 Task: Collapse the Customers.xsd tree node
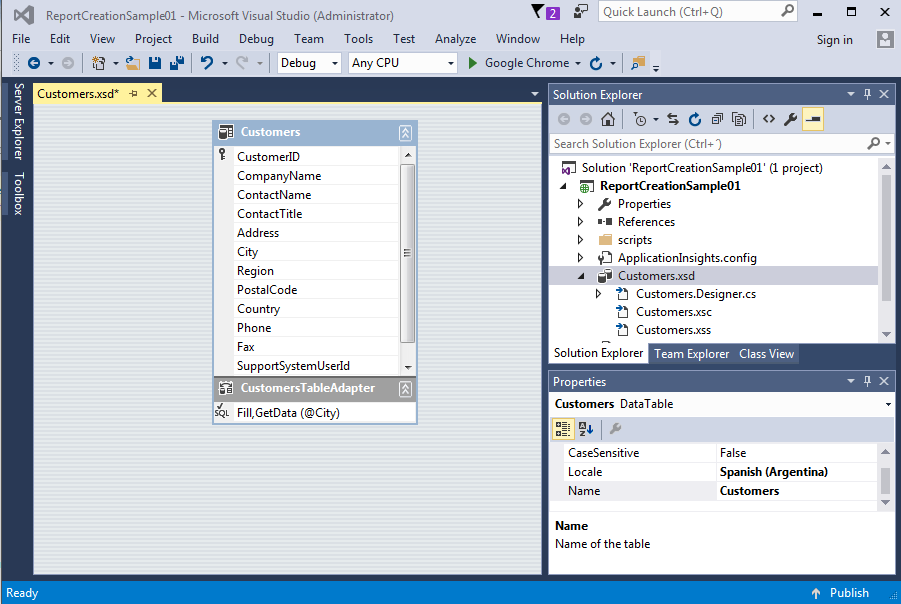[581, 276]
